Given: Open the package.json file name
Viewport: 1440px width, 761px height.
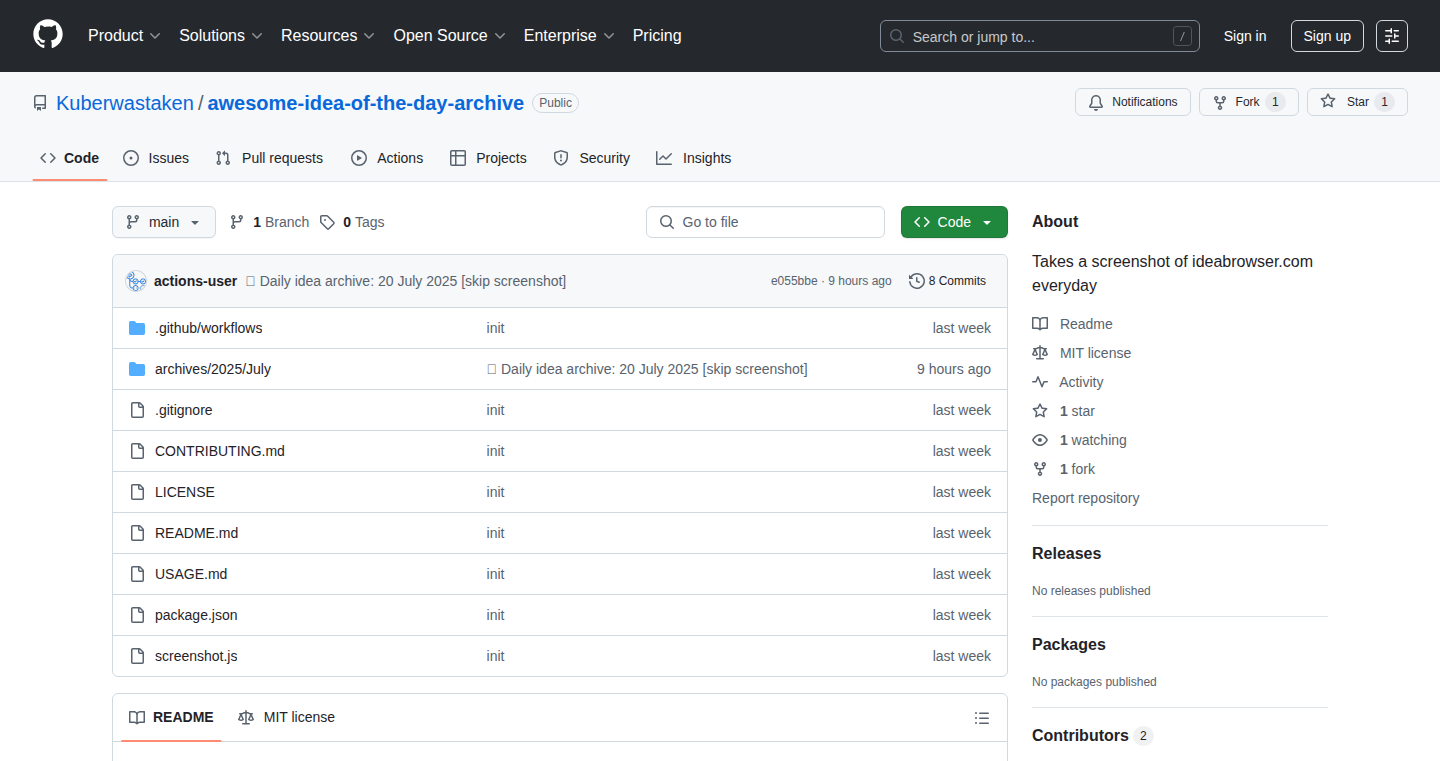Looking at the screenshot, I should point(196,615).
